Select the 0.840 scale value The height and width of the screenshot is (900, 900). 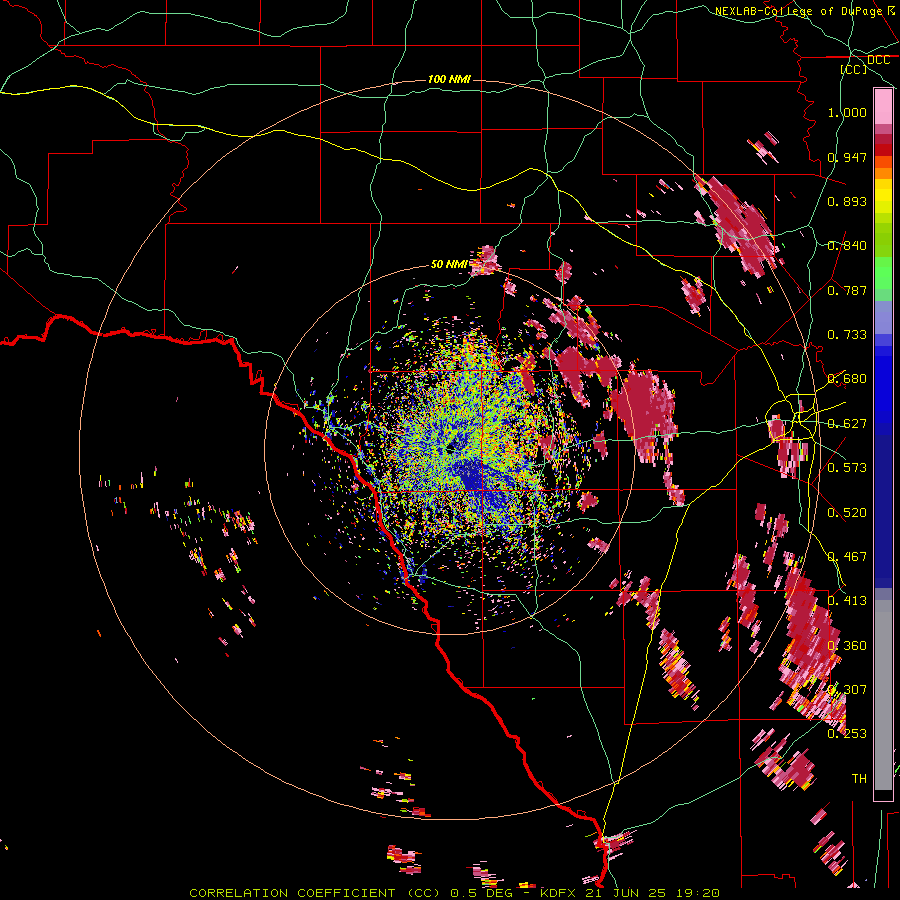[847, 246]
